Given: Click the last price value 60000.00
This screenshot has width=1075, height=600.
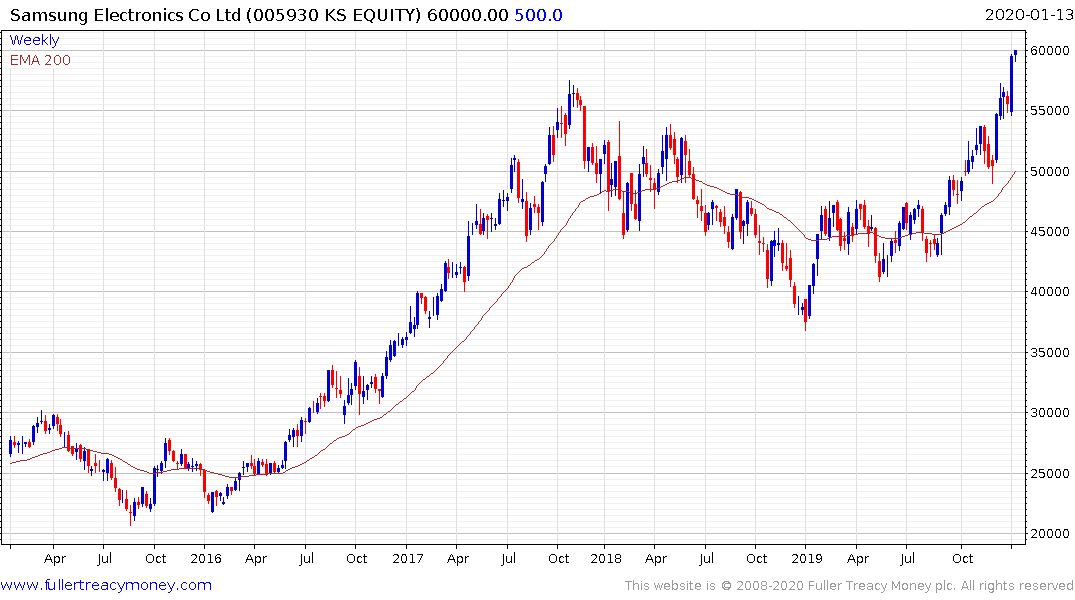Looking at the screenshot, I should (x=468, y=15).
